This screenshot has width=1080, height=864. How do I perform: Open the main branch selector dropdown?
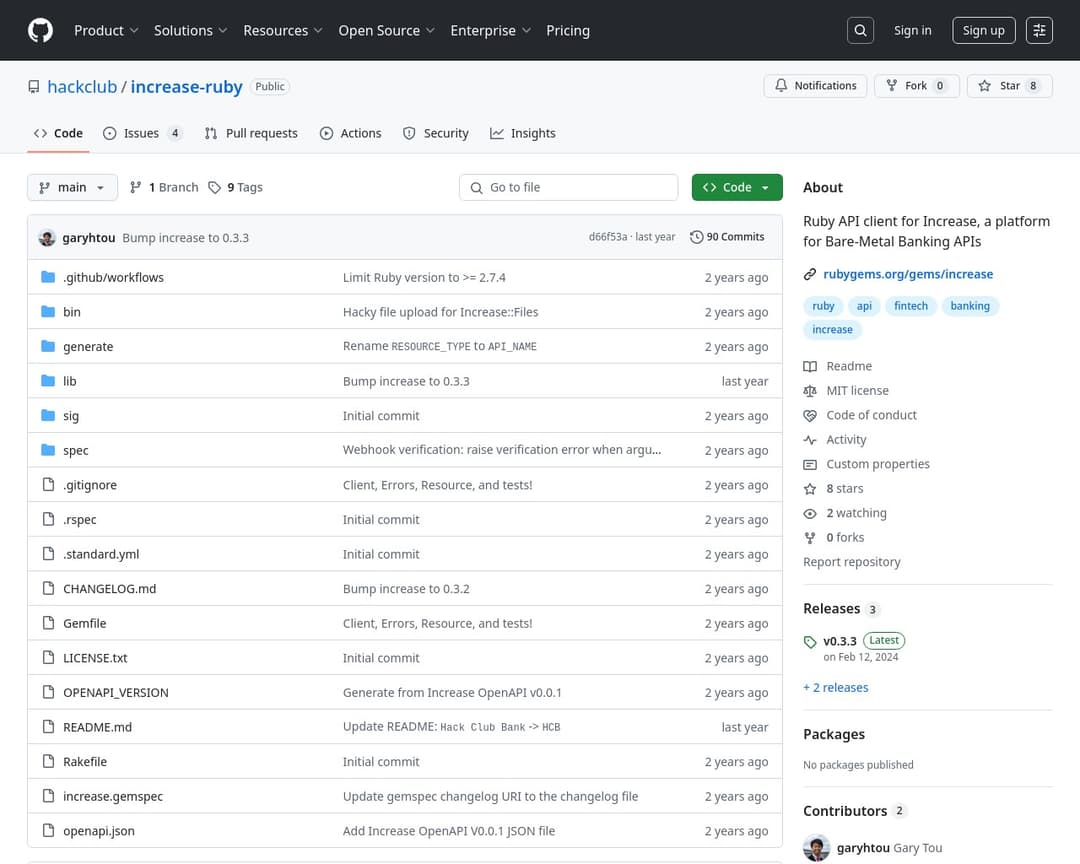pyautogui.click(x=72, y=187)
